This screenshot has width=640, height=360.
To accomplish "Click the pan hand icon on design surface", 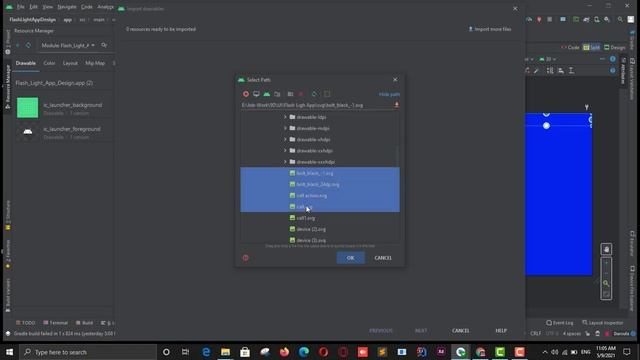I will click(x=606, y=249).
